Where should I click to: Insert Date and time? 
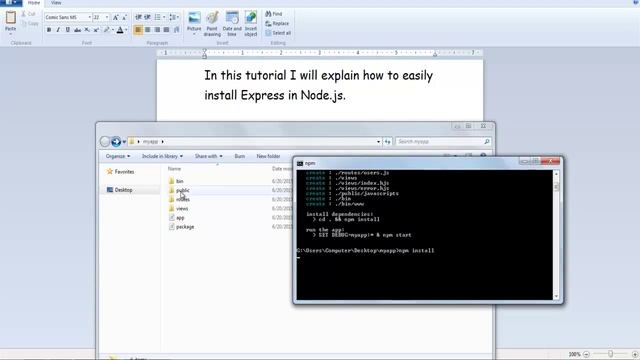(x=232, y=23)
